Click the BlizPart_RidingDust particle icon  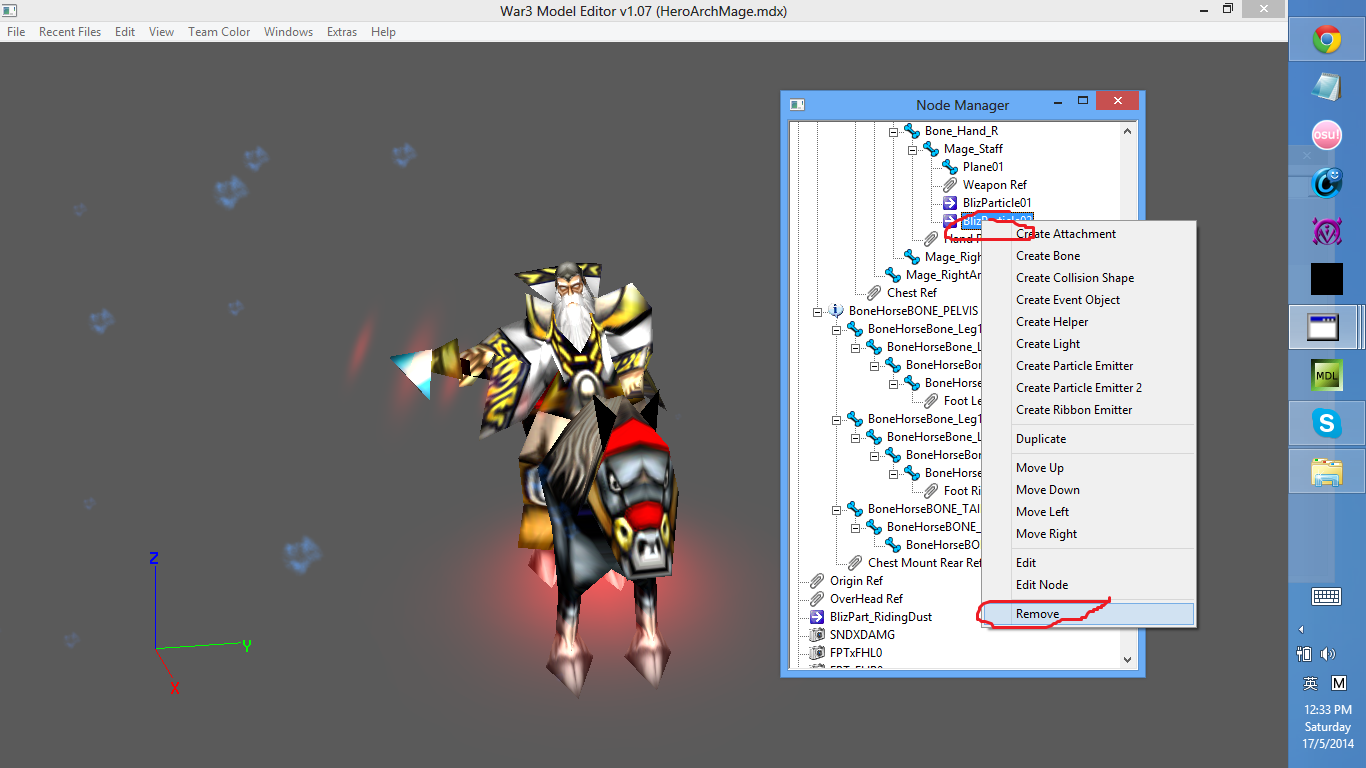coord(817,617)
